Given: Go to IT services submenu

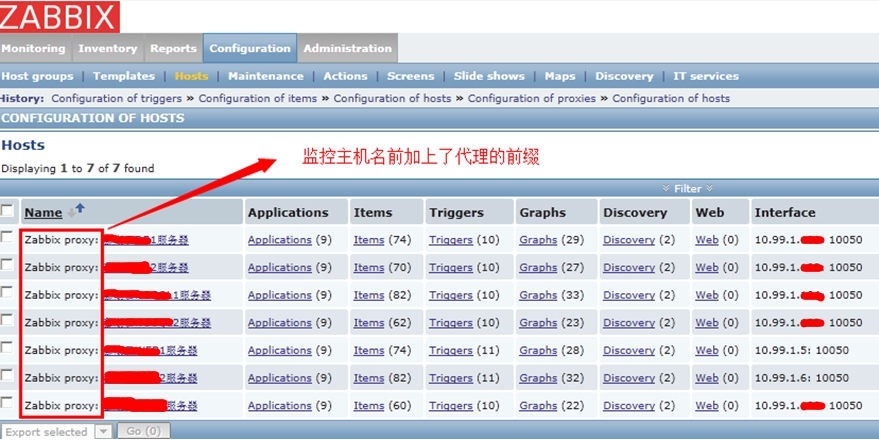Looking at the screenshot, I should (x=706, y=76).
